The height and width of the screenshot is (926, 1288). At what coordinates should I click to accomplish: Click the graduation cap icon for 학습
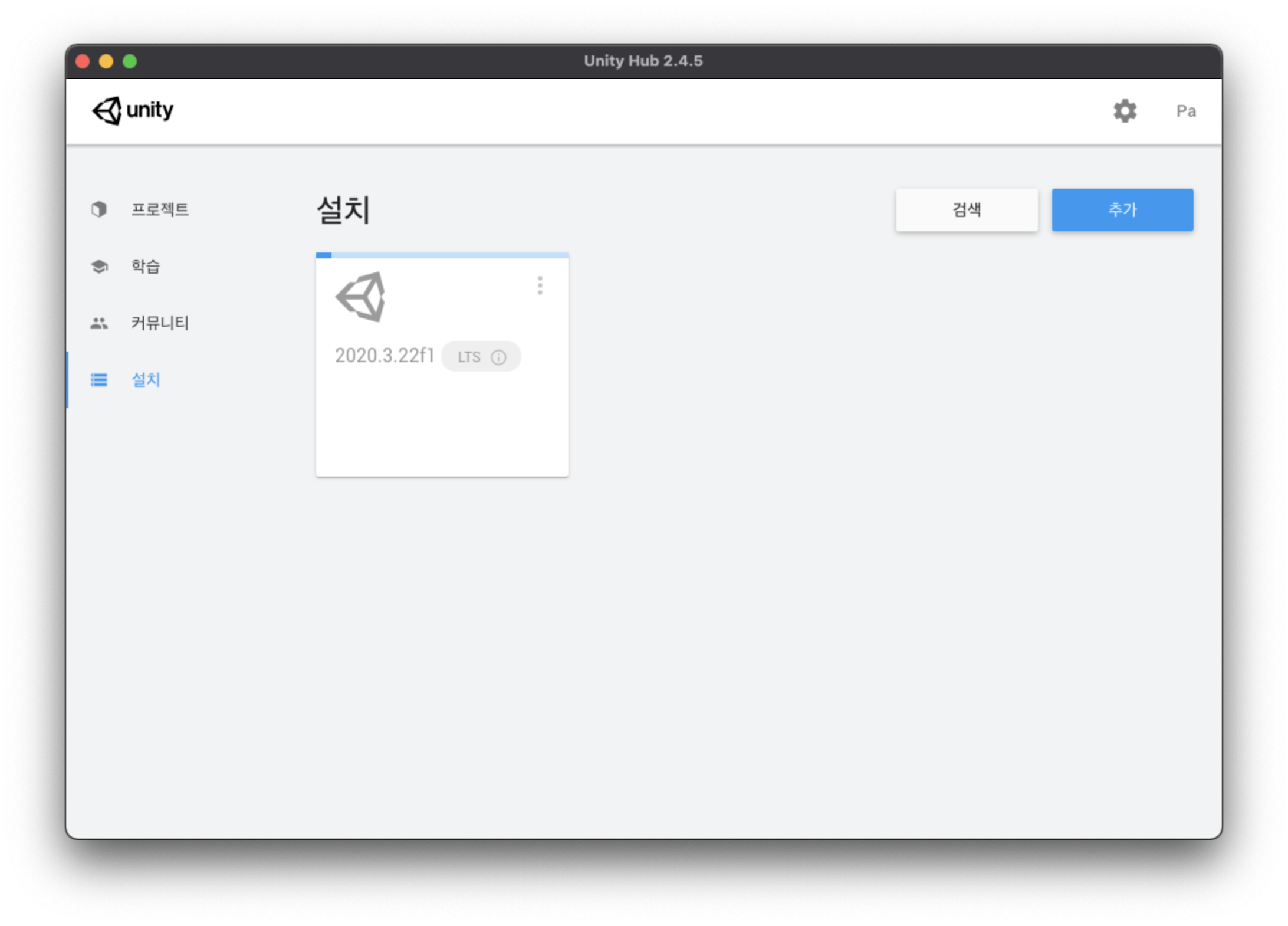pyautogui.click(x=99, y=266)
